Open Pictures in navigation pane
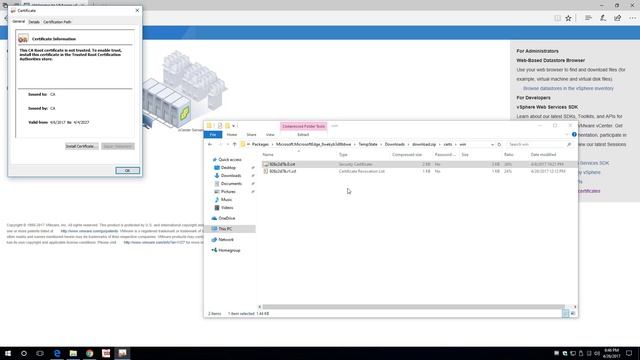Image resolution: width=640 pixels, height=360 pixels. click(228, 191)
